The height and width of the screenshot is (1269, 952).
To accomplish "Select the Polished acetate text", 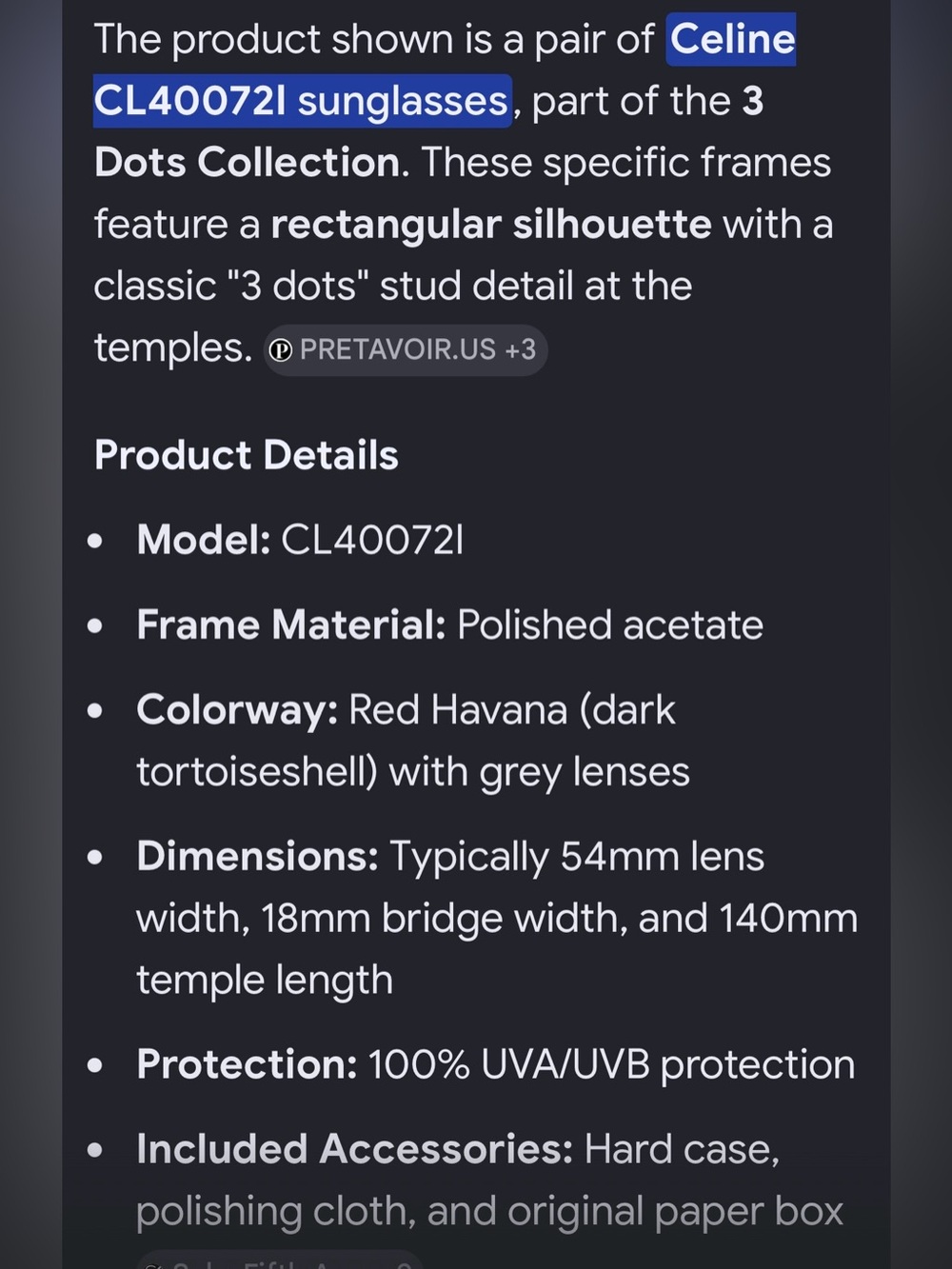I will 610,625.
